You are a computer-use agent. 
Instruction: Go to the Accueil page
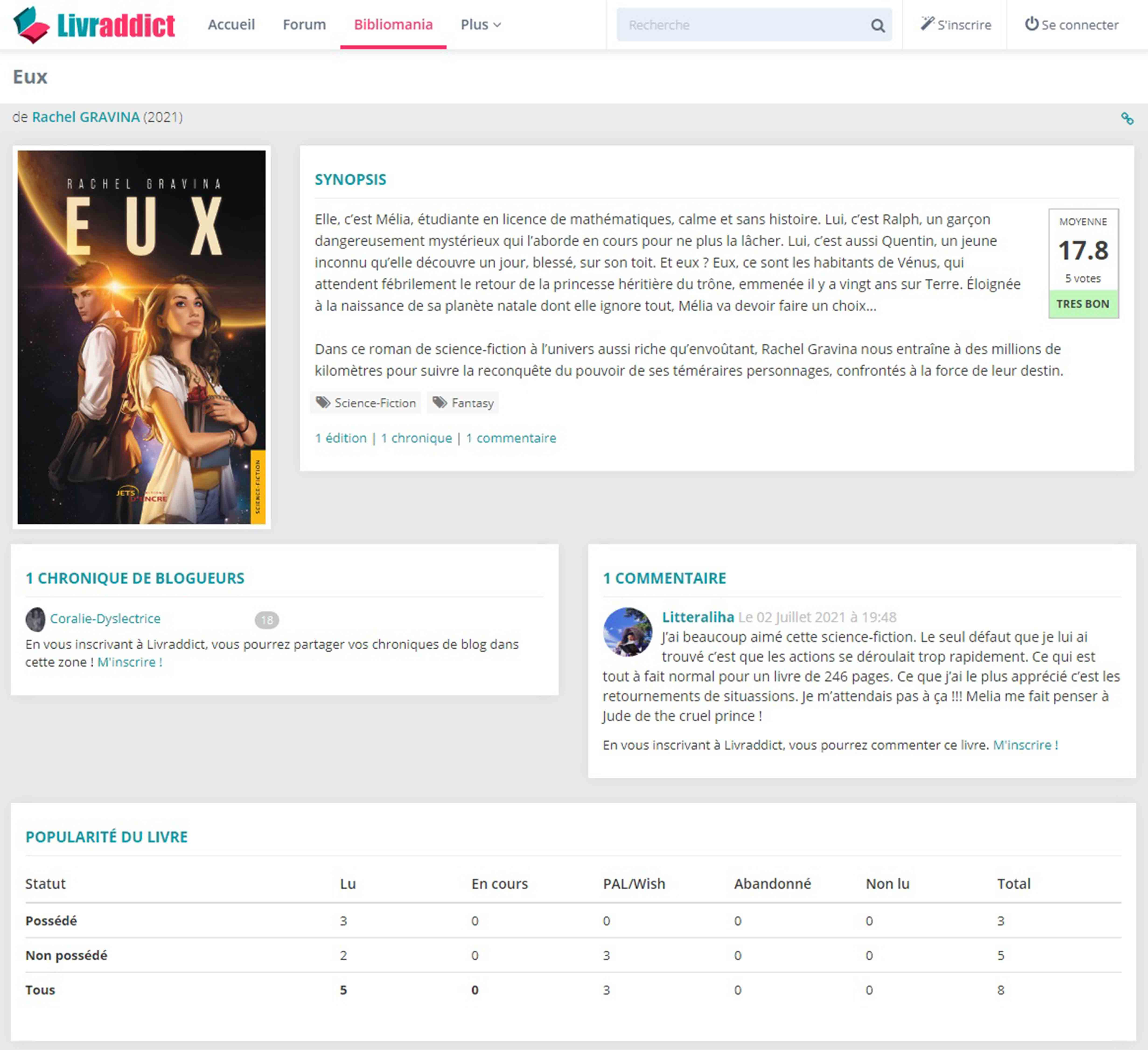(231, 24)
